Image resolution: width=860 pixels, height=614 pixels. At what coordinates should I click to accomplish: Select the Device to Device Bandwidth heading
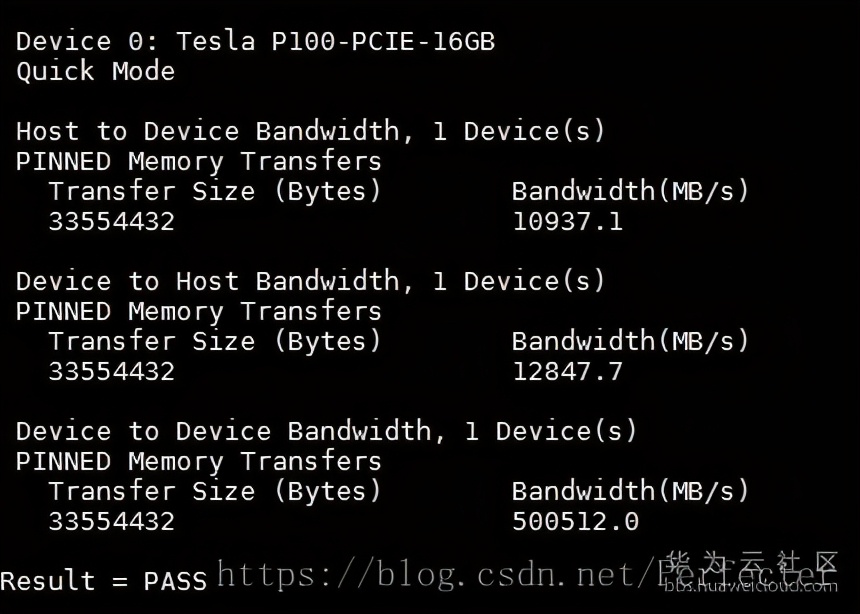point(326,431)
